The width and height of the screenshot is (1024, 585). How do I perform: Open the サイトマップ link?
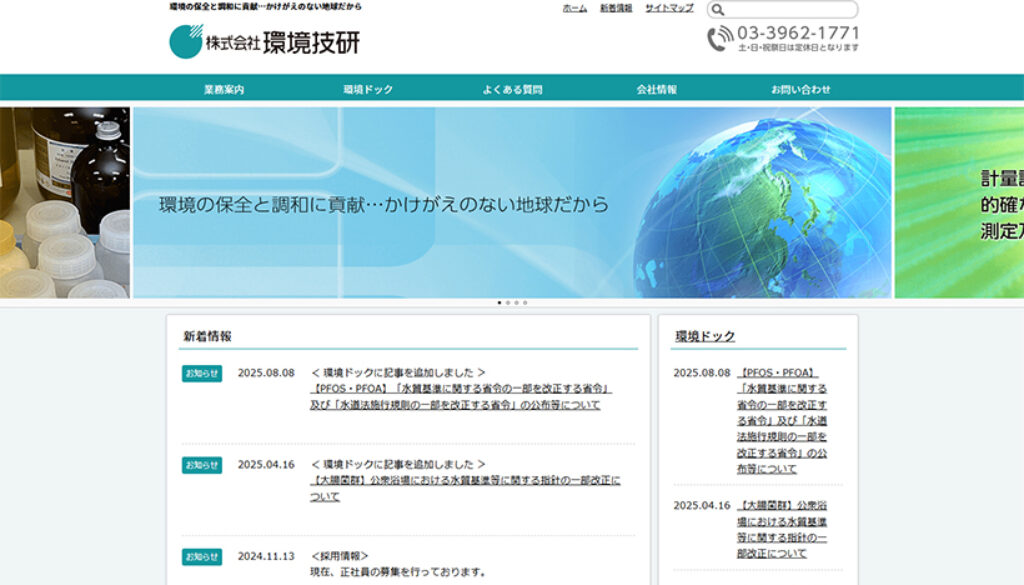pyautogui.click(x=669, y=8)
